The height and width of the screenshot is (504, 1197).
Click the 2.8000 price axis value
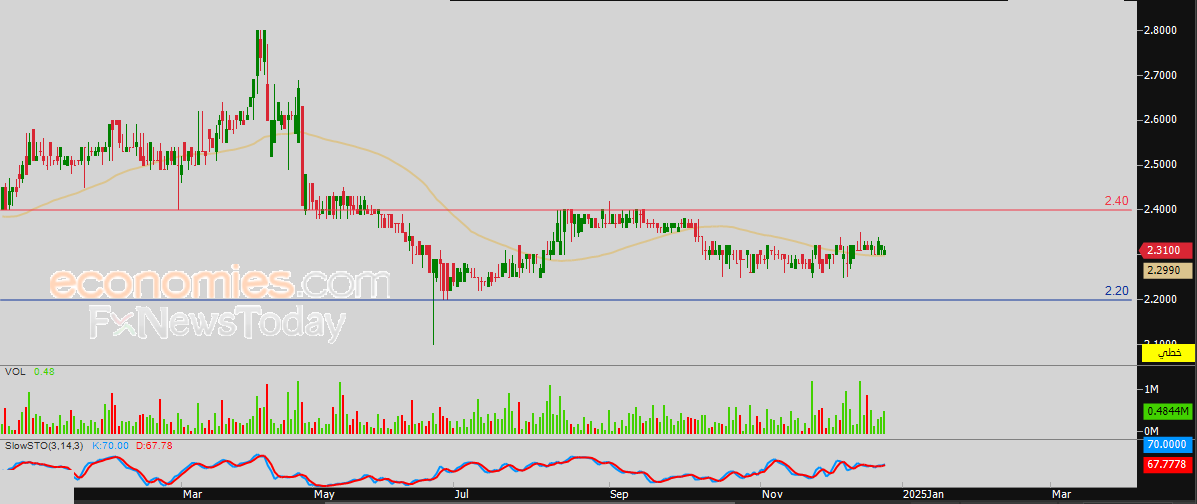1160,30
